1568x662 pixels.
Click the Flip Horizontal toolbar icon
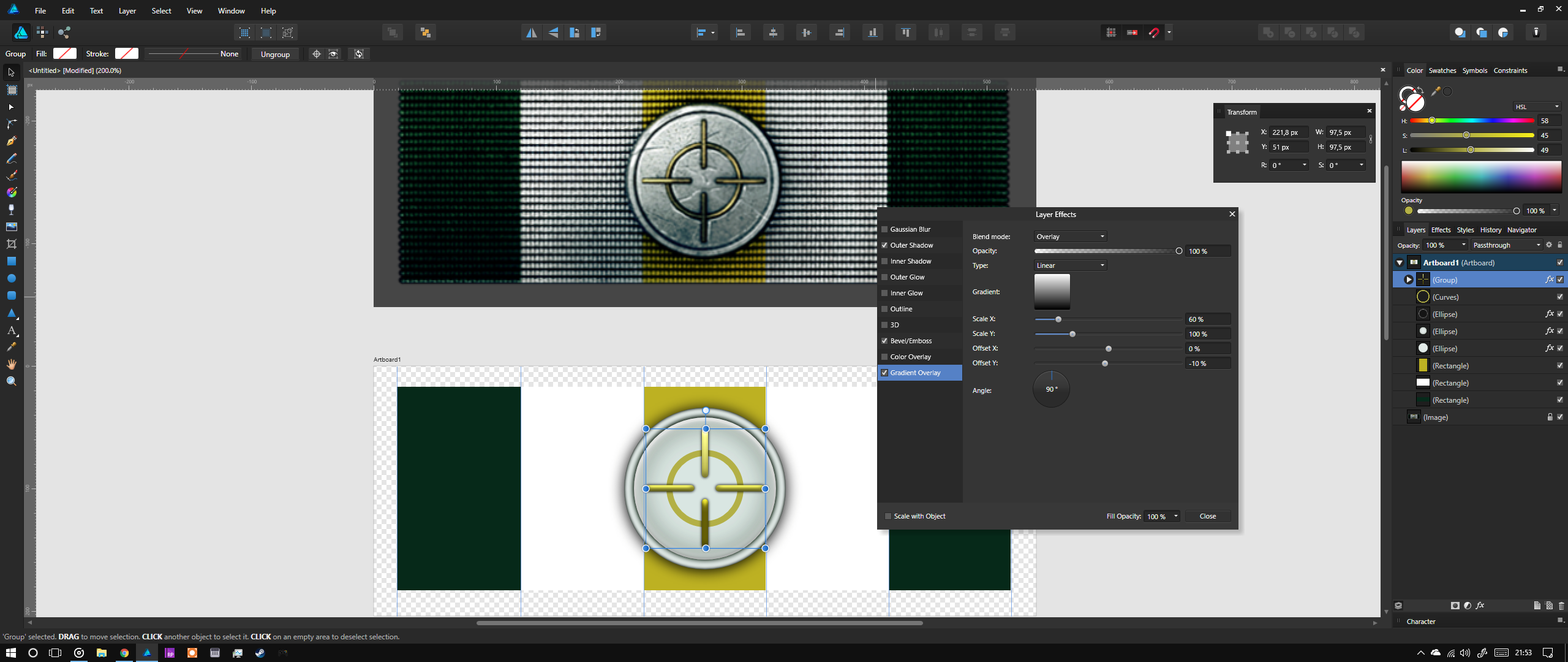(531, 32)
